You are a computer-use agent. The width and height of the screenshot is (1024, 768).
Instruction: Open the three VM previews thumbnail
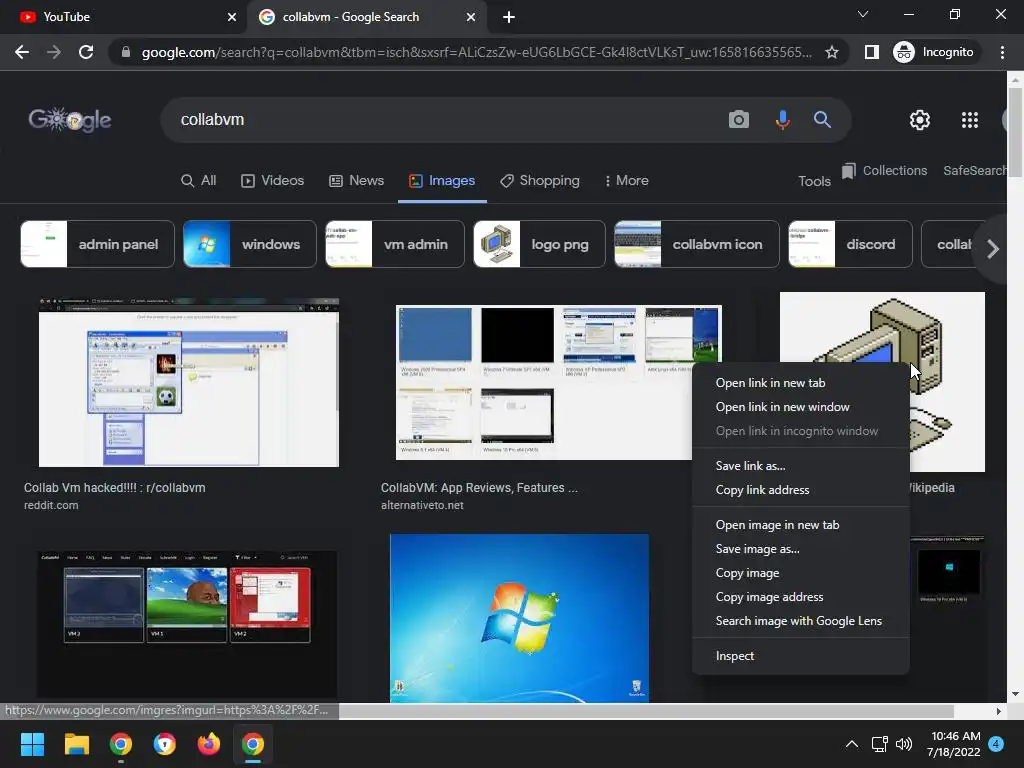pos(187,624)
